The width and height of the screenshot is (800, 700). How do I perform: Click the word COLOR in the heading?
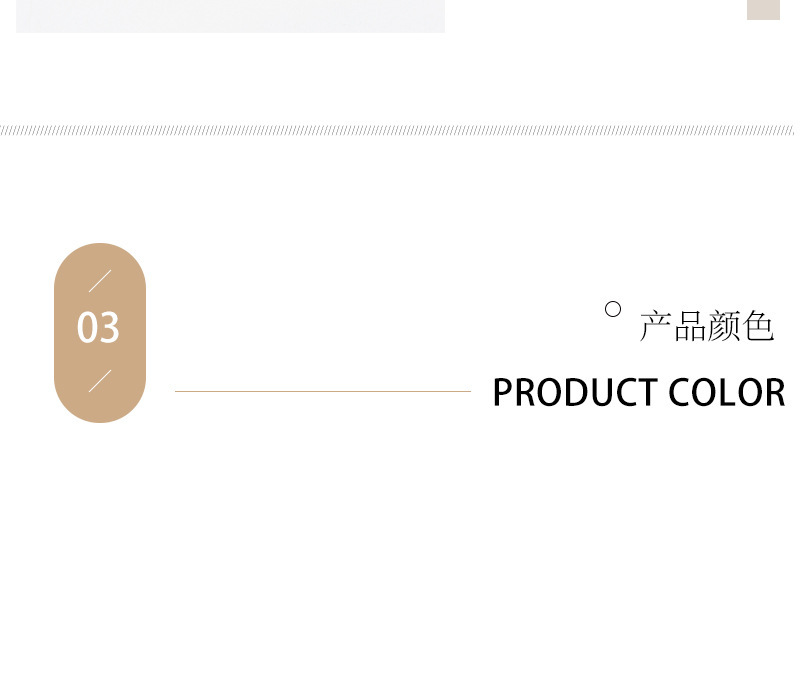click(x=727, y=393)
